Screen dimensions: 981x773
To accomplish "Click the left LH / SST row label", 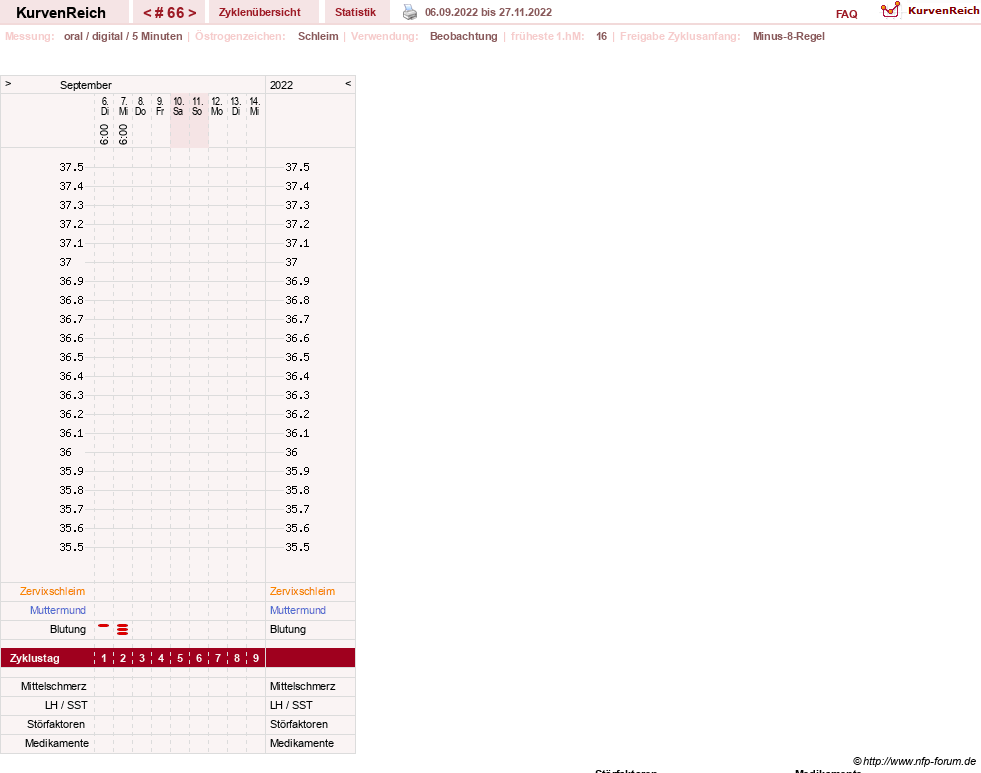I will [x=66, y=705].
